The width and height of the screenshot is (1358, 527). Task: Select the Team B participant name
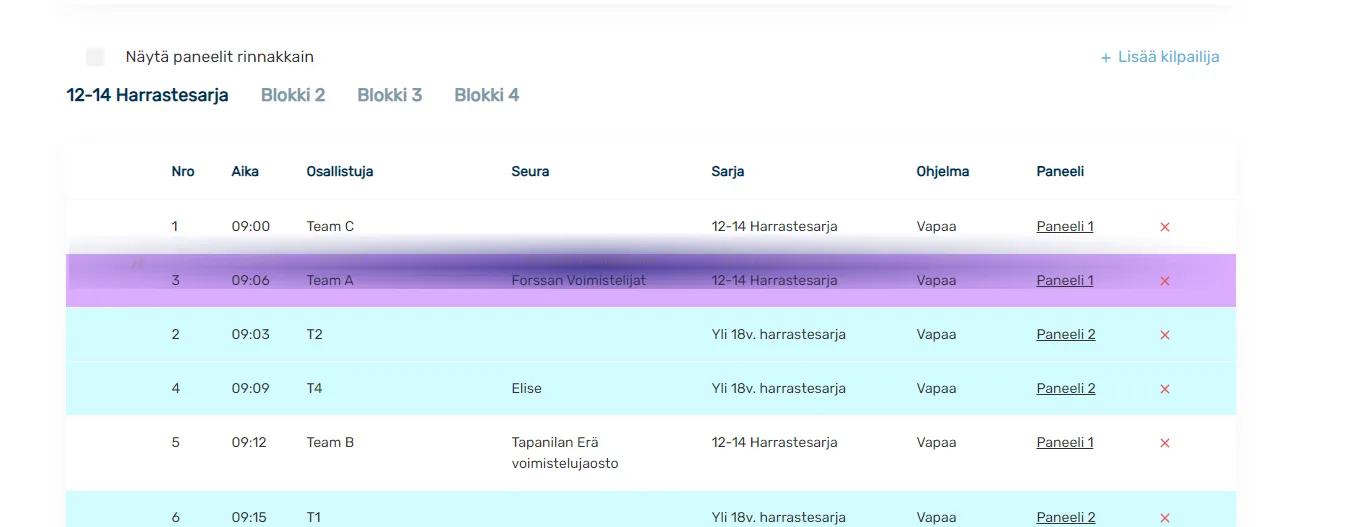(x=330, y=442)
